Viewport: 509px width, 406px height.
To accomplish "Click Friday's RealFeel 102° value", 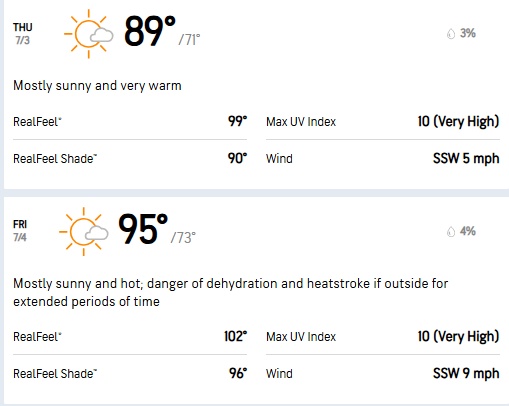I will [235, 336].
